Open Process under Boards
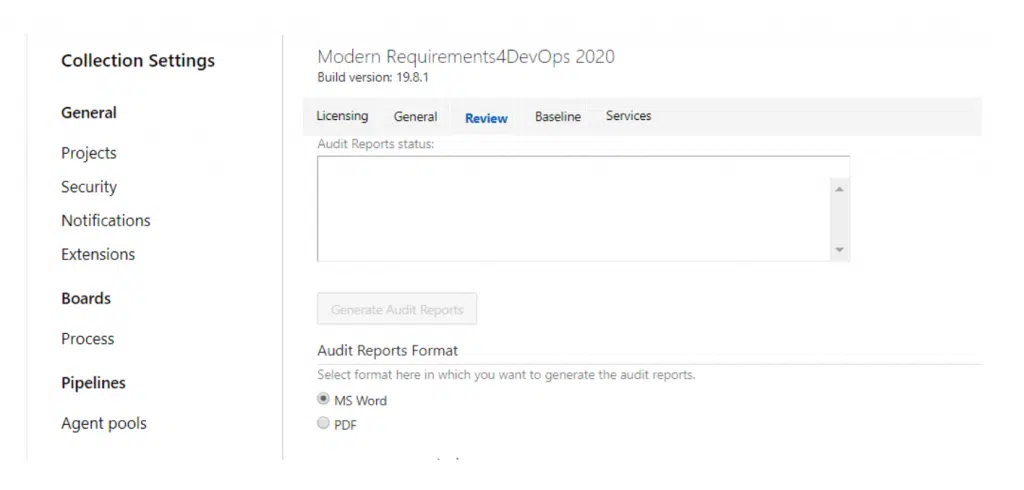This screenshot has height=490, width=1024. (x=88, y=339)
